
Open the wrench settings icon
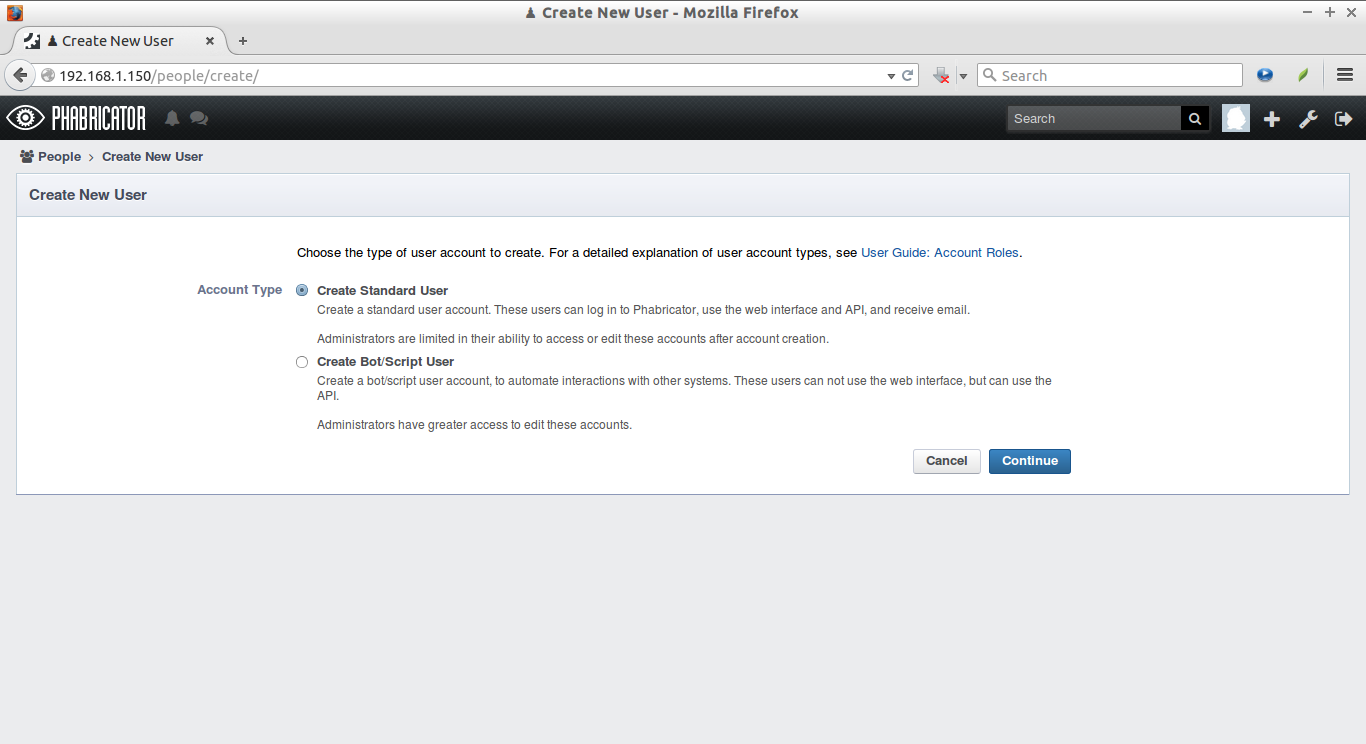tap(1308, 119)
